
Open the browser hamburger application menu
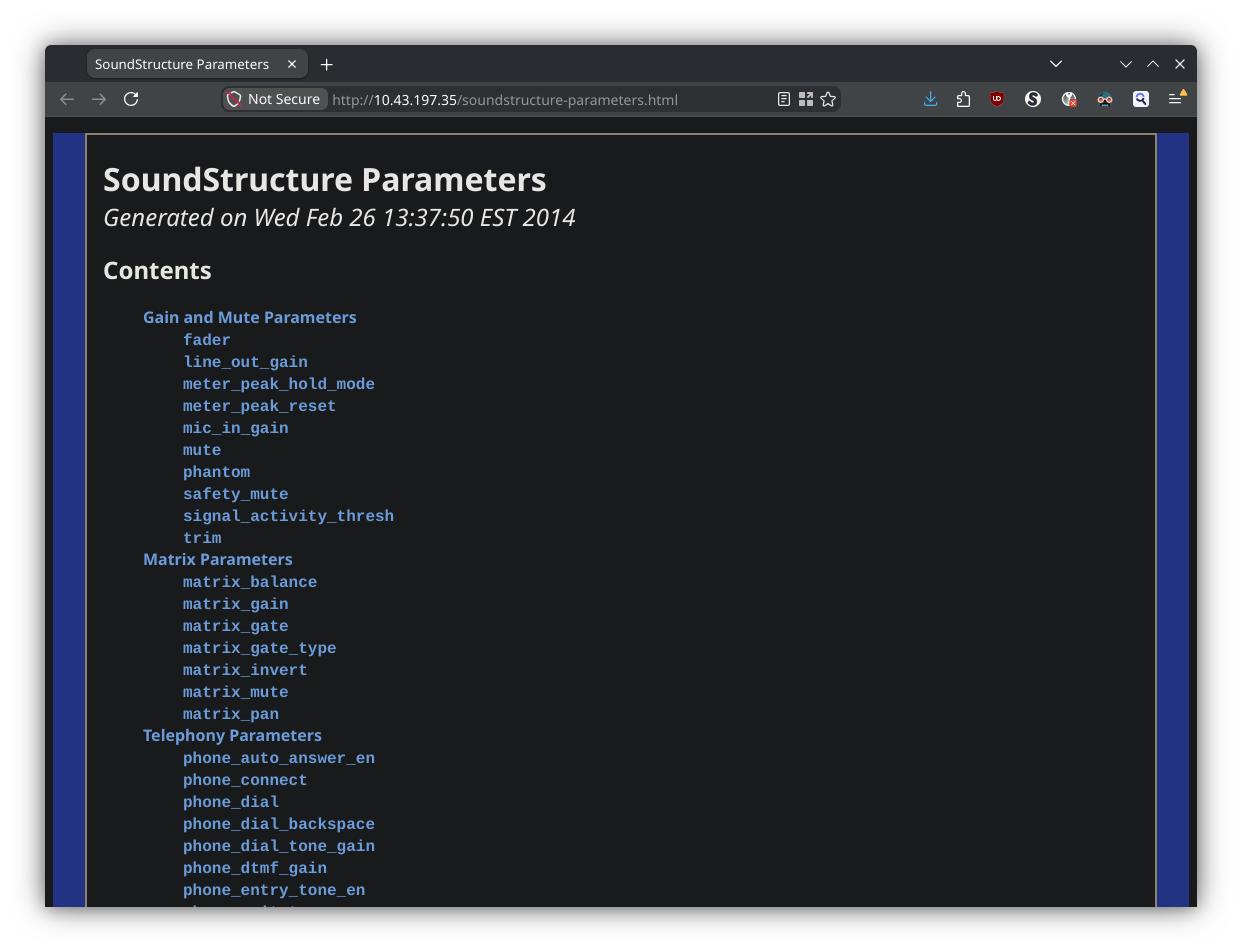(x=1176, y=99)
